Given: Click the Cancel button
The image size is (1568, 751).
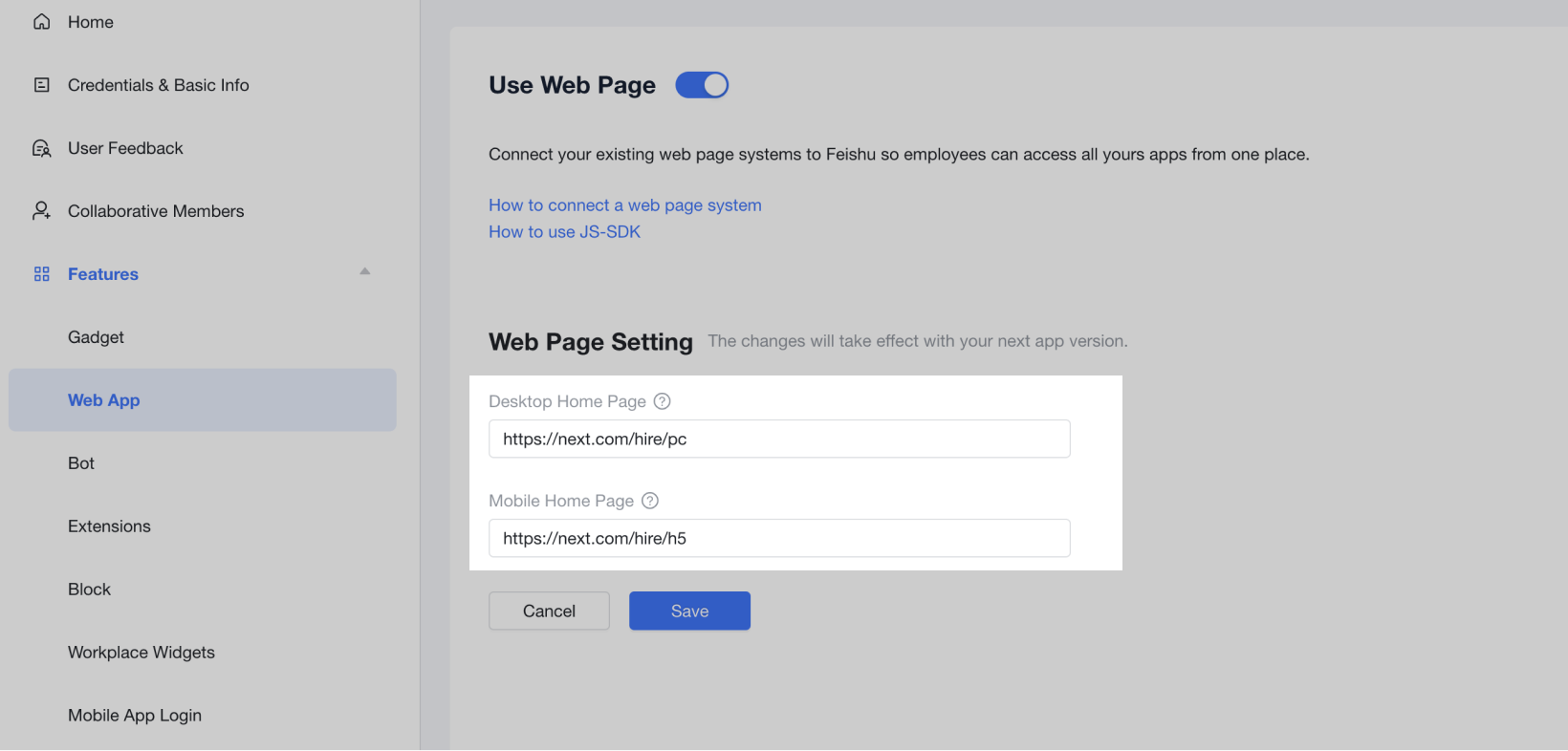Looking at the screenshot, I should (549, 611).
